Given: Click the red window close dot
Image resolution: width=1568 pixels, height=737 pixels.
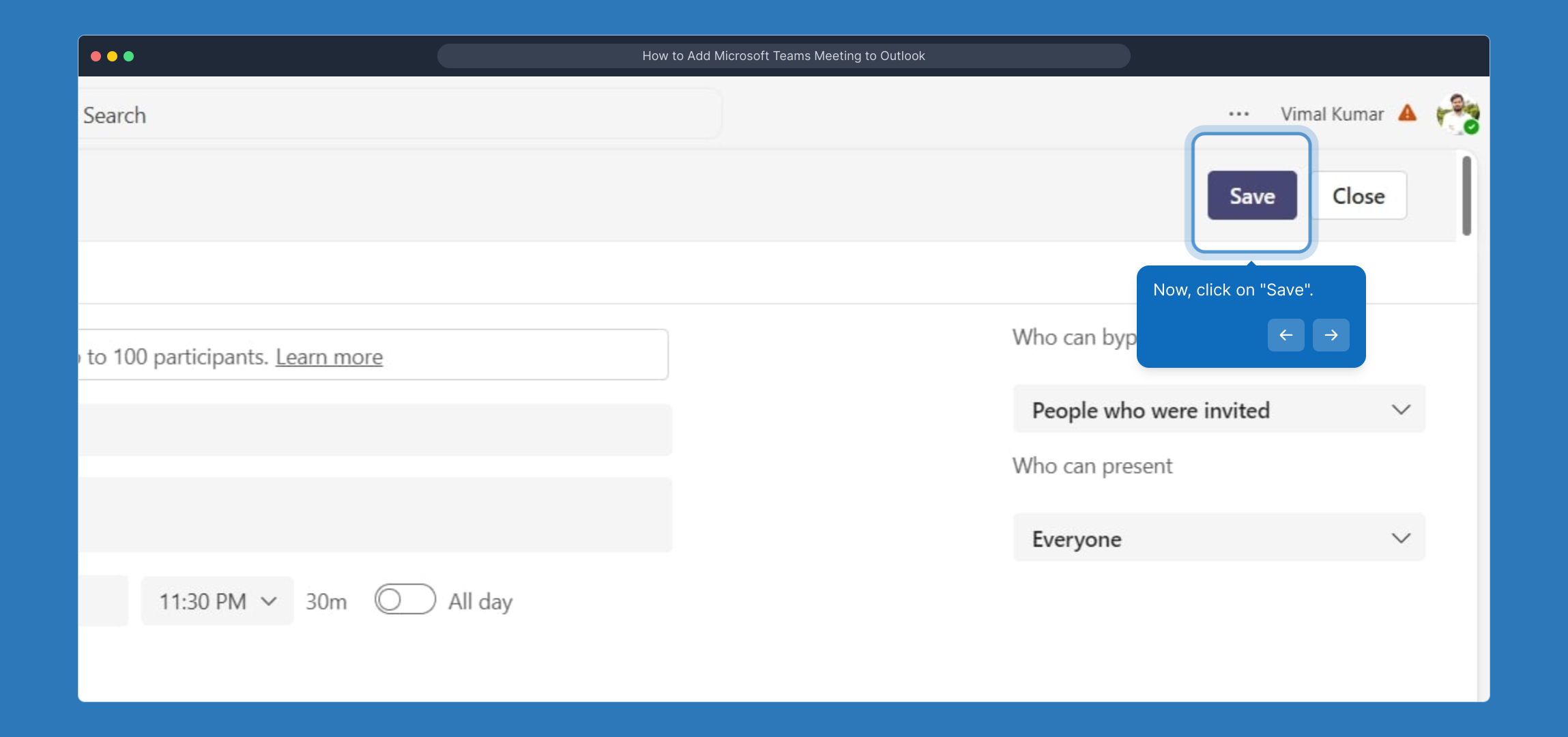Looking at the screenshot, I should [96, 56].
